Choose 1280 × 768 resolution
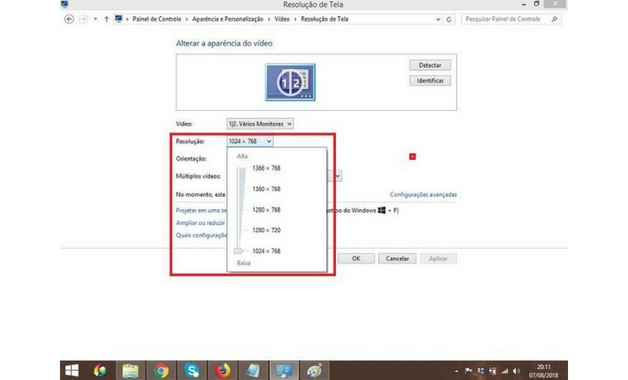 click(266, 210)
